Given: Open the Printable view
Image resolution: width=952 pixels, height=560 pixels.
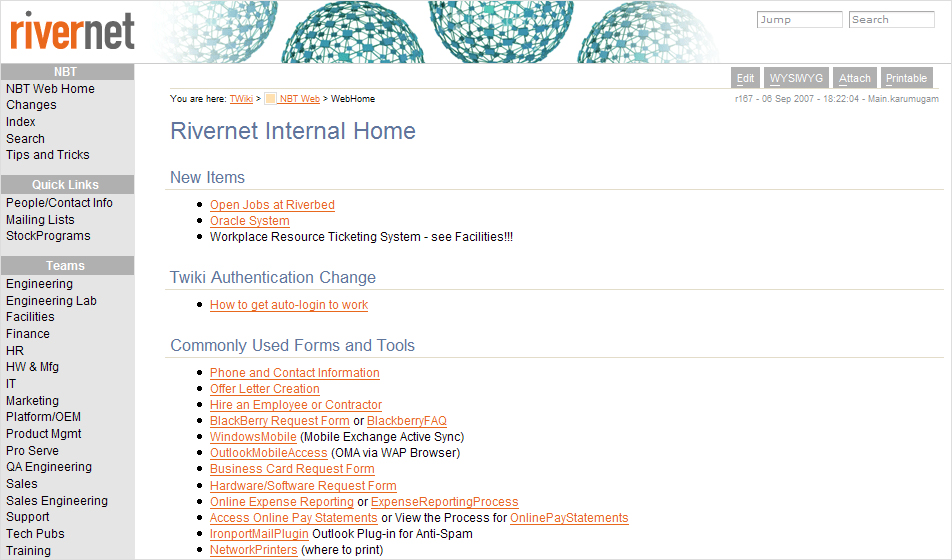Looking at the screenshot, I should [906, 78].
